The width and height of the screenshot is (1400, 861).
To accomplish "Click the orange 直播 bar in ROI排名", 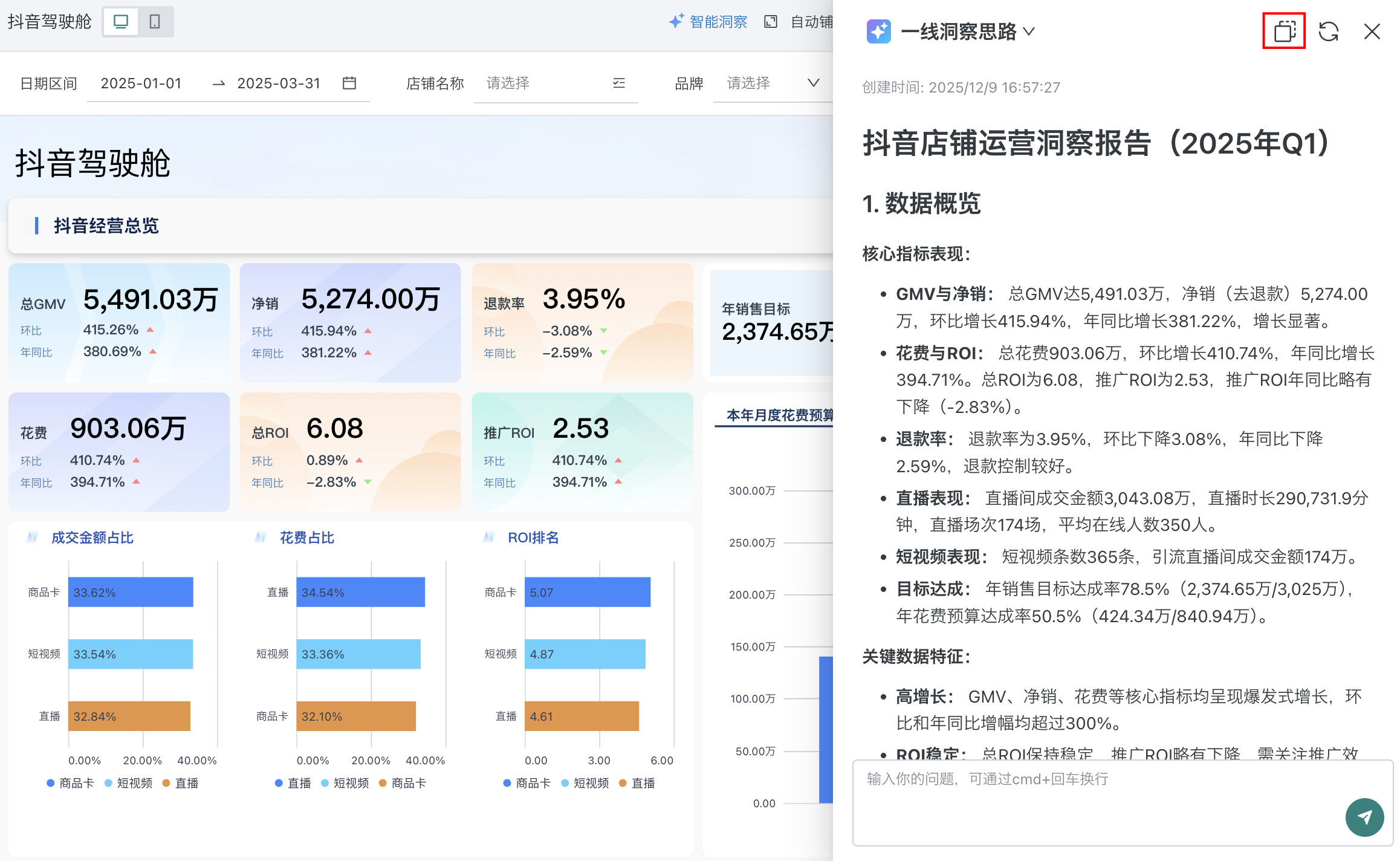I will [581, 716].
